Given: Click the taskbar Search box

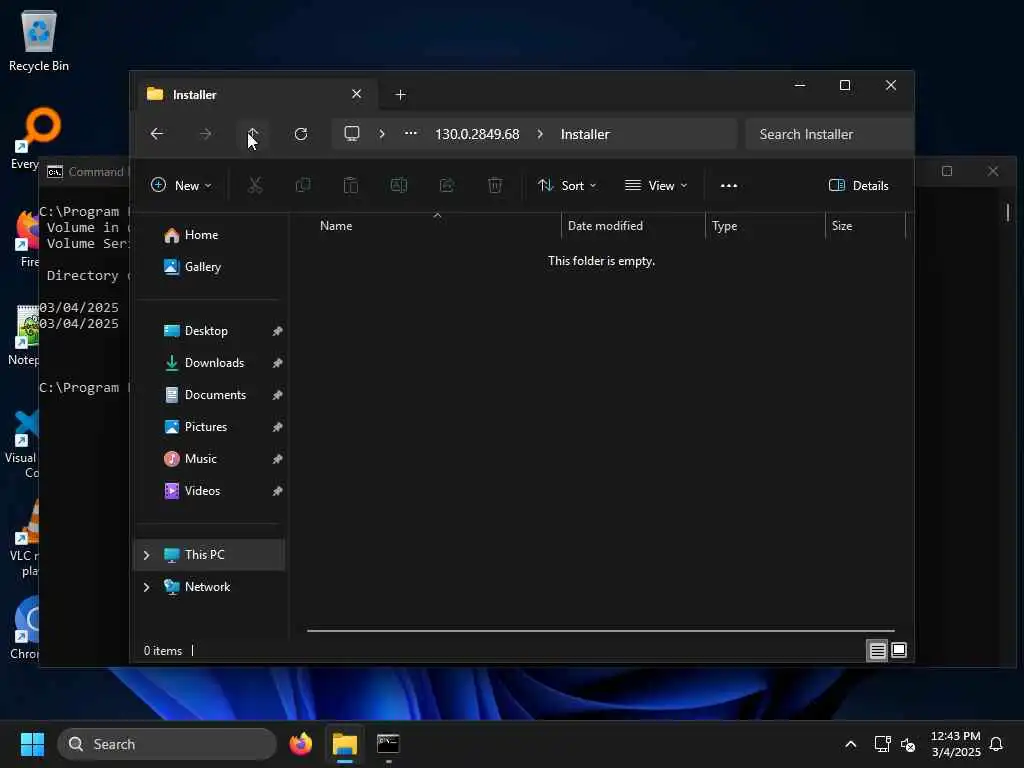Looking at the screenshot, I should 167,744.
